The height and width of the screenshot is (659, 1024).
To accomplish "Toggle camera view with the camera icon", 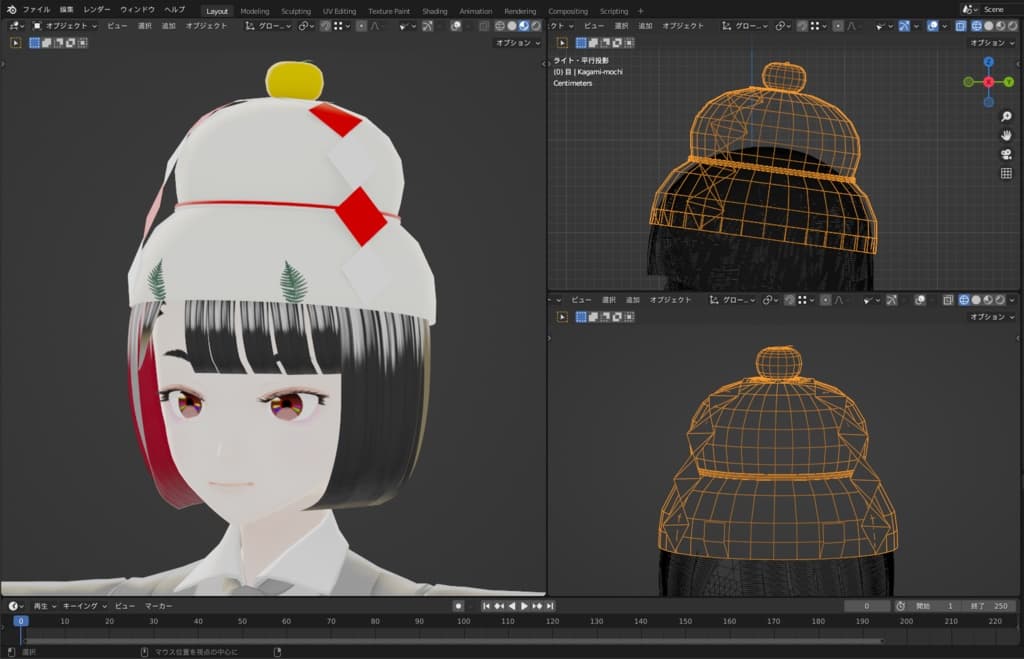I will [1006, 154].
